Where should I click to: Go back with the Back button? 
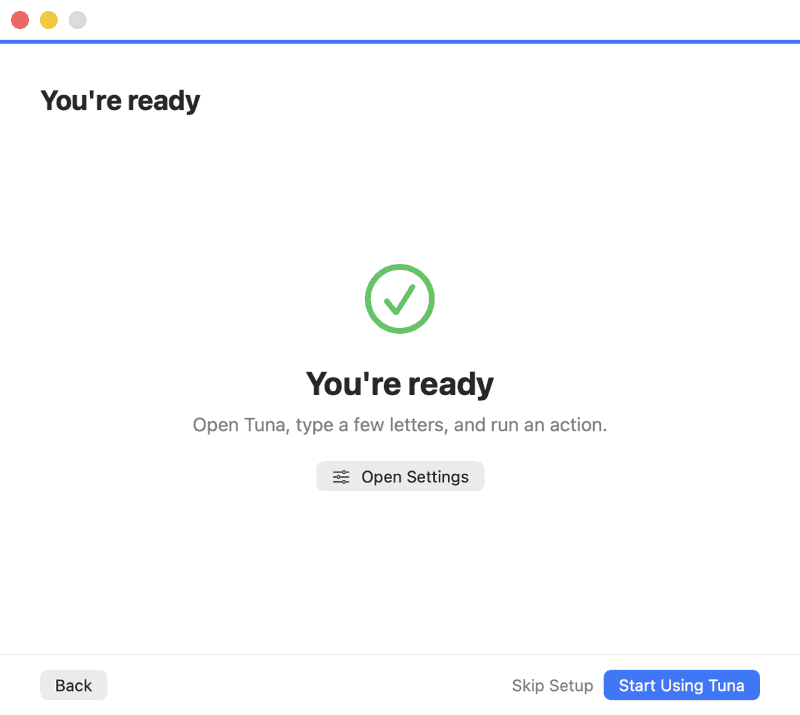pos(73,685)
